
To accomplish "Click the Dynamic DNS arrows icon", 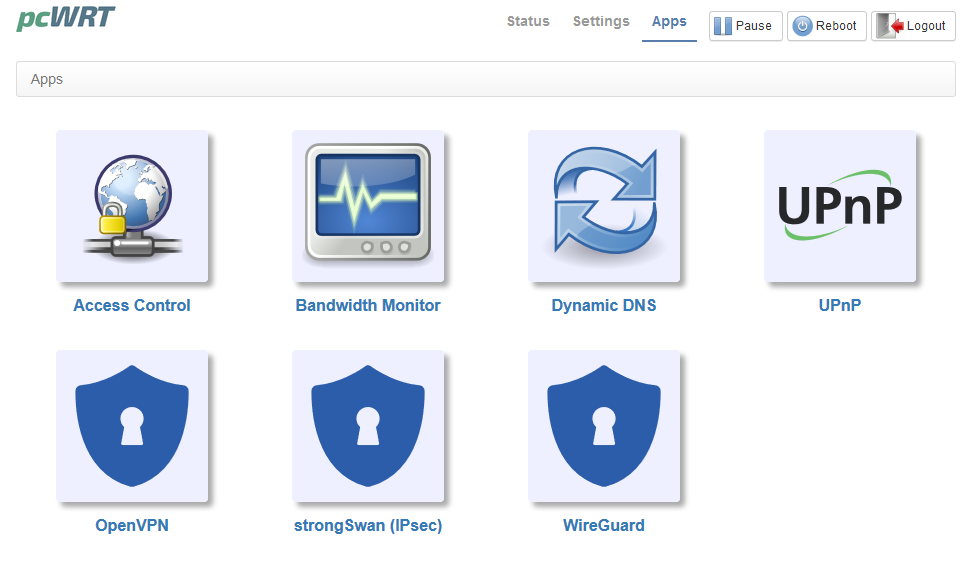I will coord(604,206).
